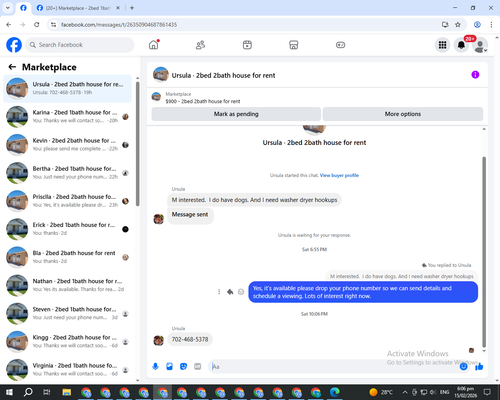
Task: Open the Facebook menu grid icon
Action: (442, 45)
